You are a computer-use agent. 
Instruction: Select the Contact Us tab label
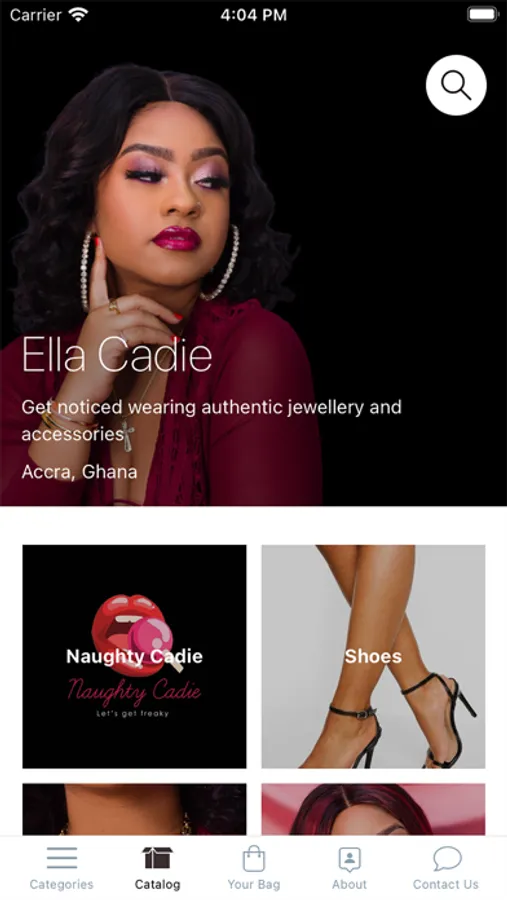[x=446, y=885]
